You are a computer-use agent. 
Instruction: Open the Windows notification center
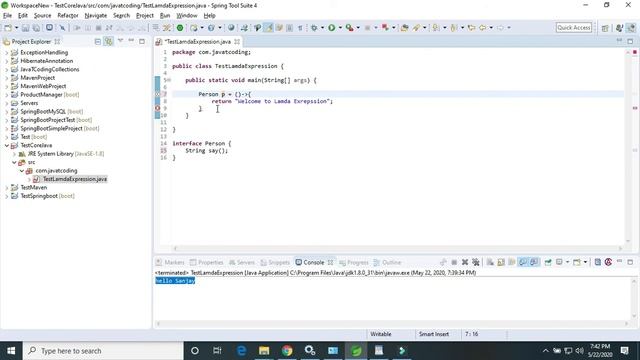625,351
